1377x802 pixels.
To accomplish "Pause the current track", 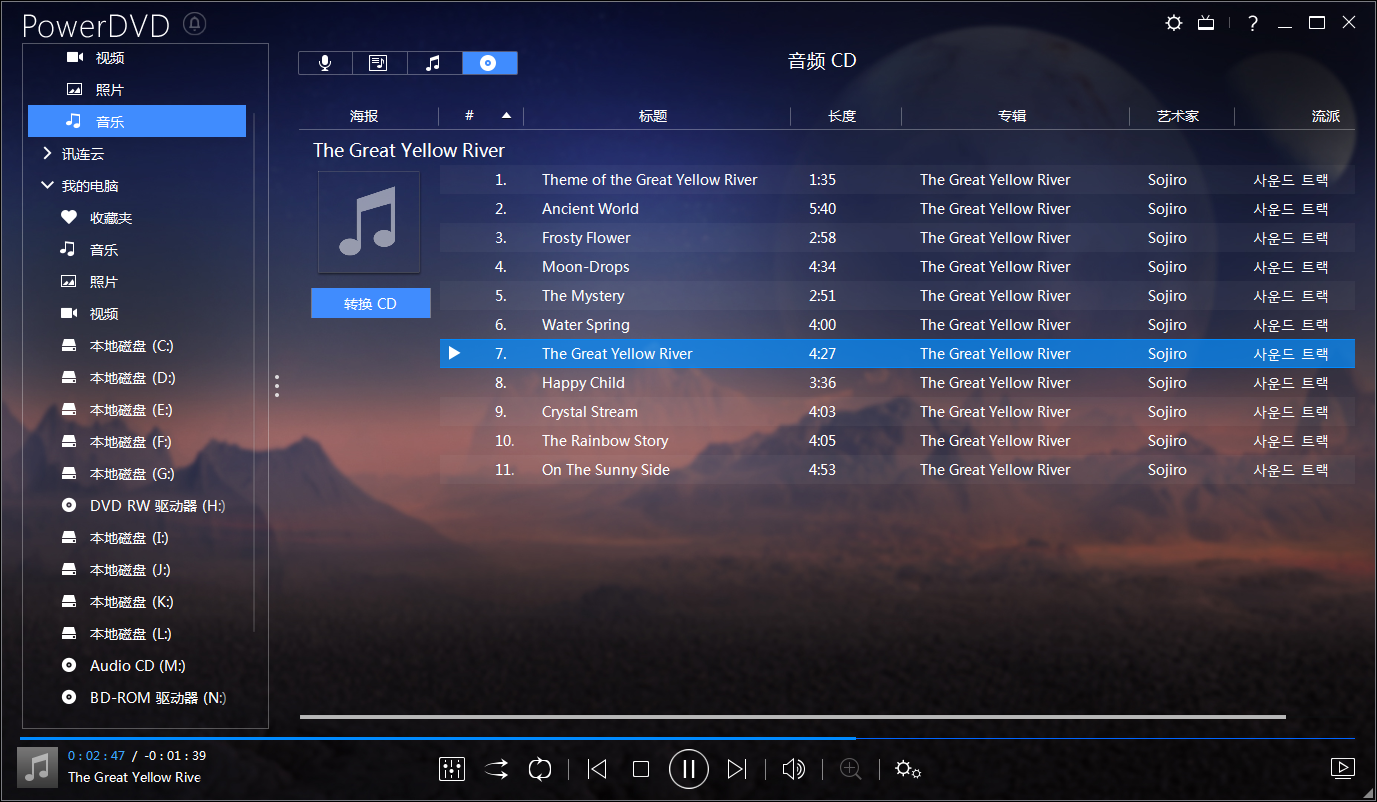I will (689, 769).
